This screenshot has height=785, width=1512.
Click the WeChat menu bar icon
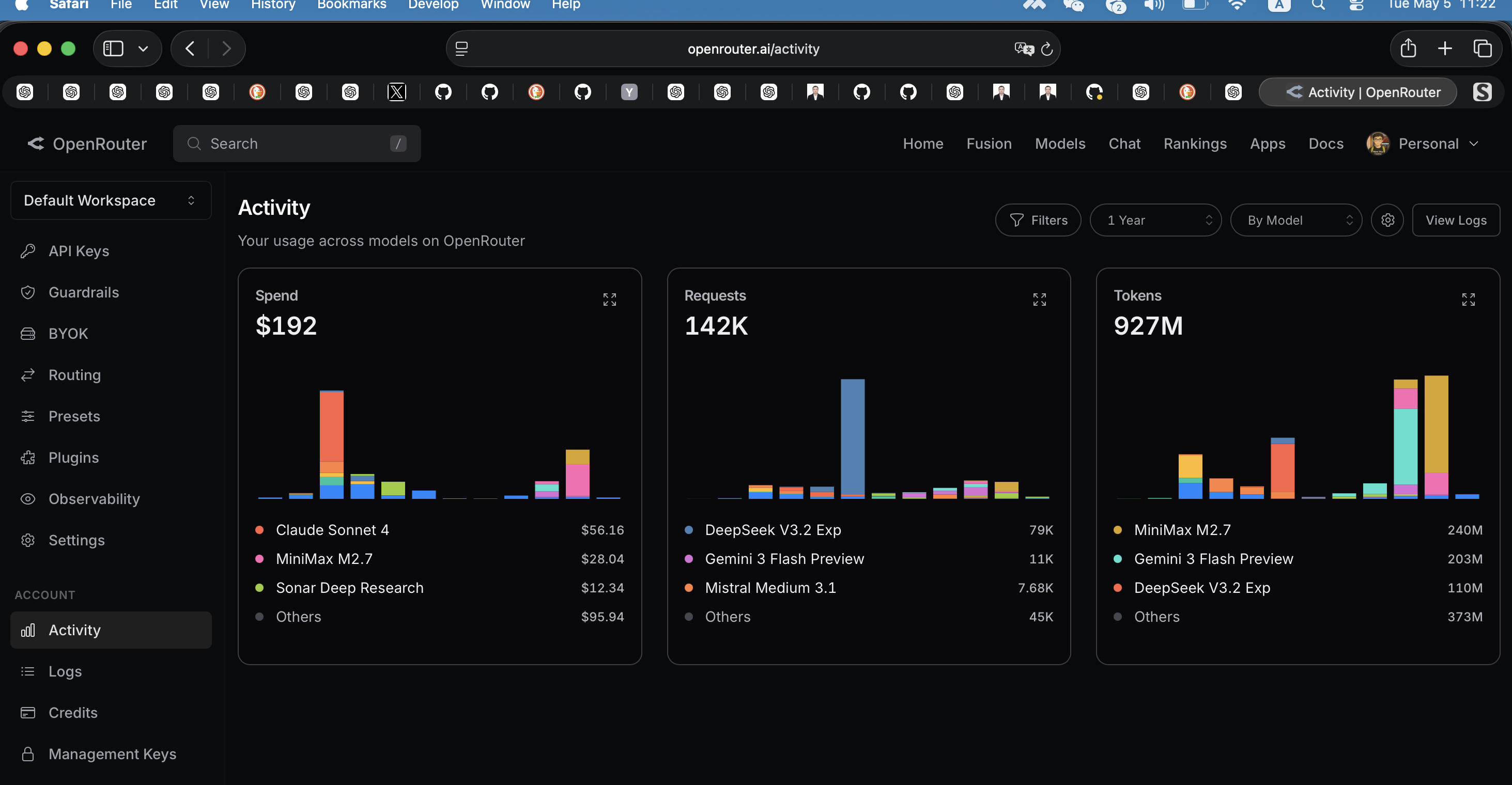[x=1074, y=5]
